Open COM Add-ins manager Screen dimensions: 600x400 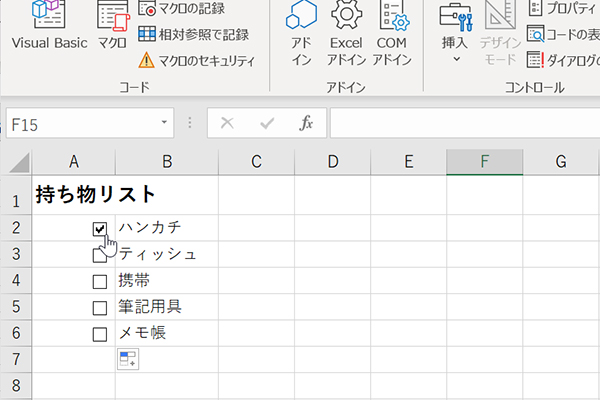(x=392, y=30)
